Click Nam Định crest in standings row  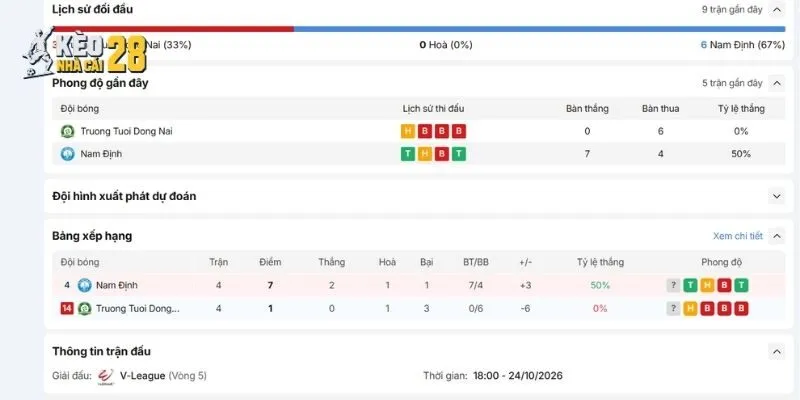84,285
